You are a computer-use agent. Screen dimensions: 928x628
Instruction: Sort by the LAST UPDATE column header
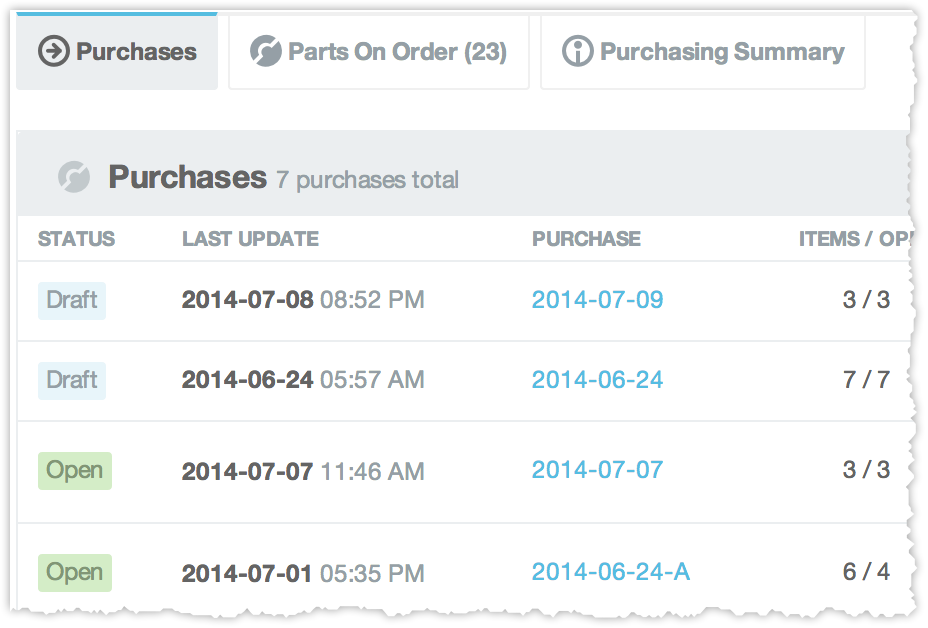click(x=250, y=239)
